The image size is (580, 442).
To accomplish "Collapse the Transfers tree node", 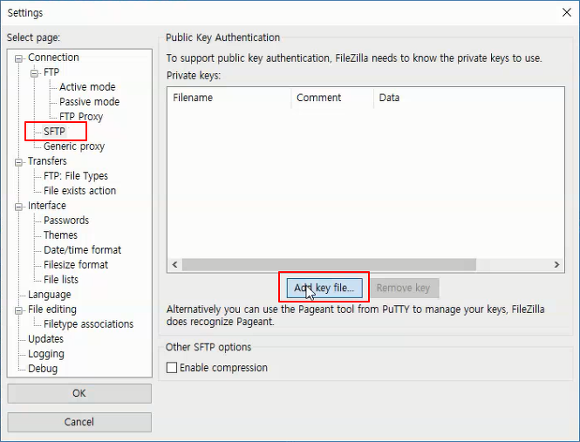I will click(18, 162).
